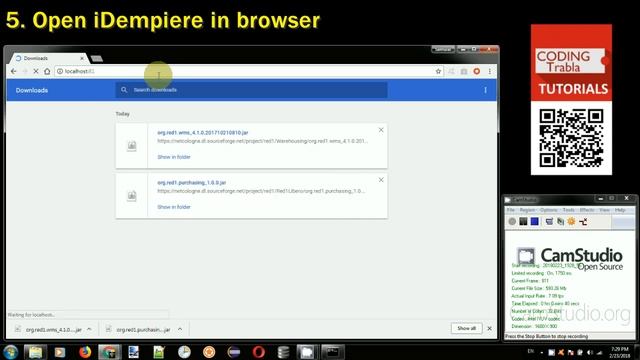Click sourceforge URL of the purchasing download
Viewport: 640px width, 360px height.
coord(261,191)
